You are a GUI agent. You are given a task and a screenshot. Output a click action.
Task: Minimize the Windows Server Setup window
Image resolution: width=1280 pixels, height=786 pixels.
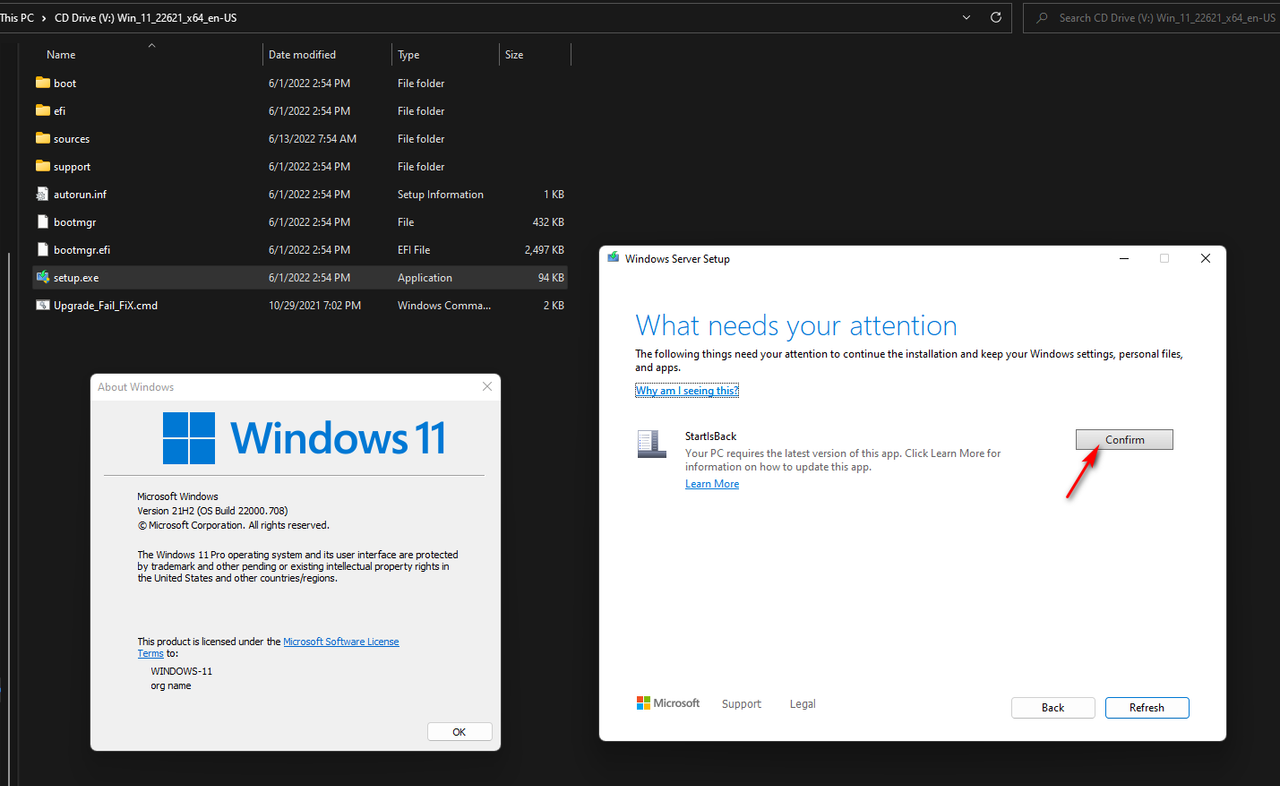point(1126,258)
